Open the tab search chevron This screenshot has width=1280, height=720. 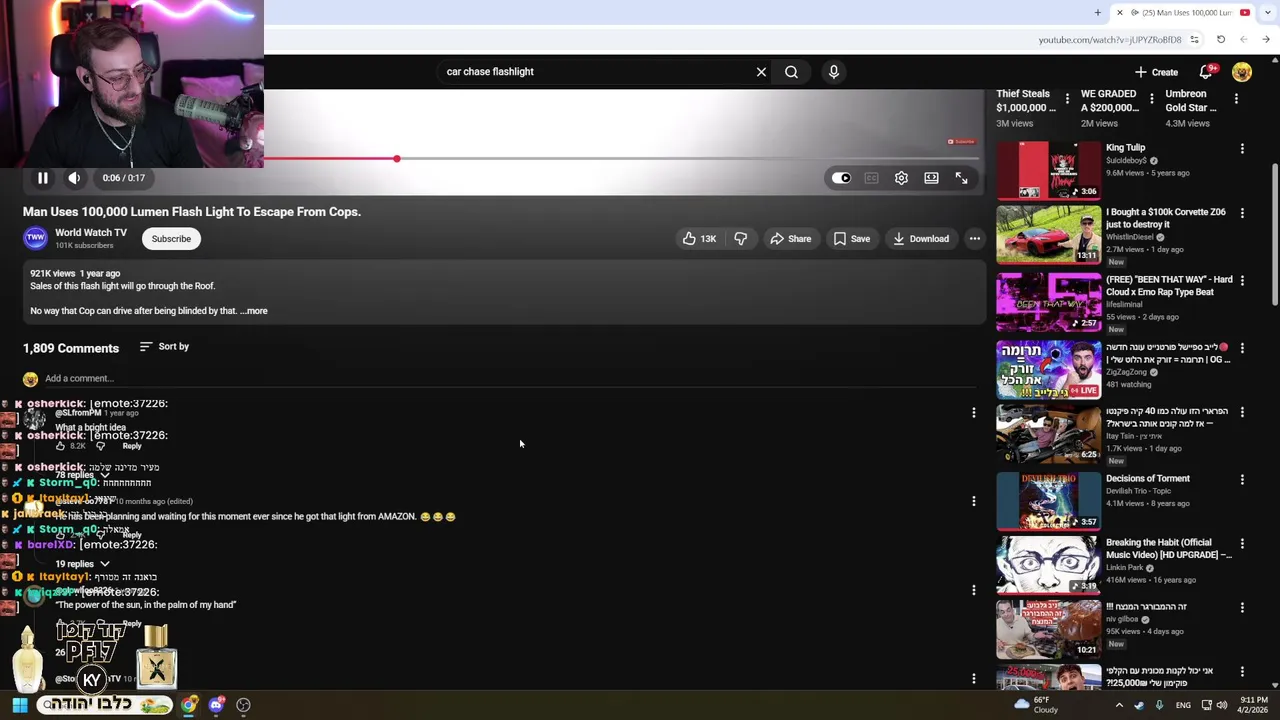(1266, 13)
